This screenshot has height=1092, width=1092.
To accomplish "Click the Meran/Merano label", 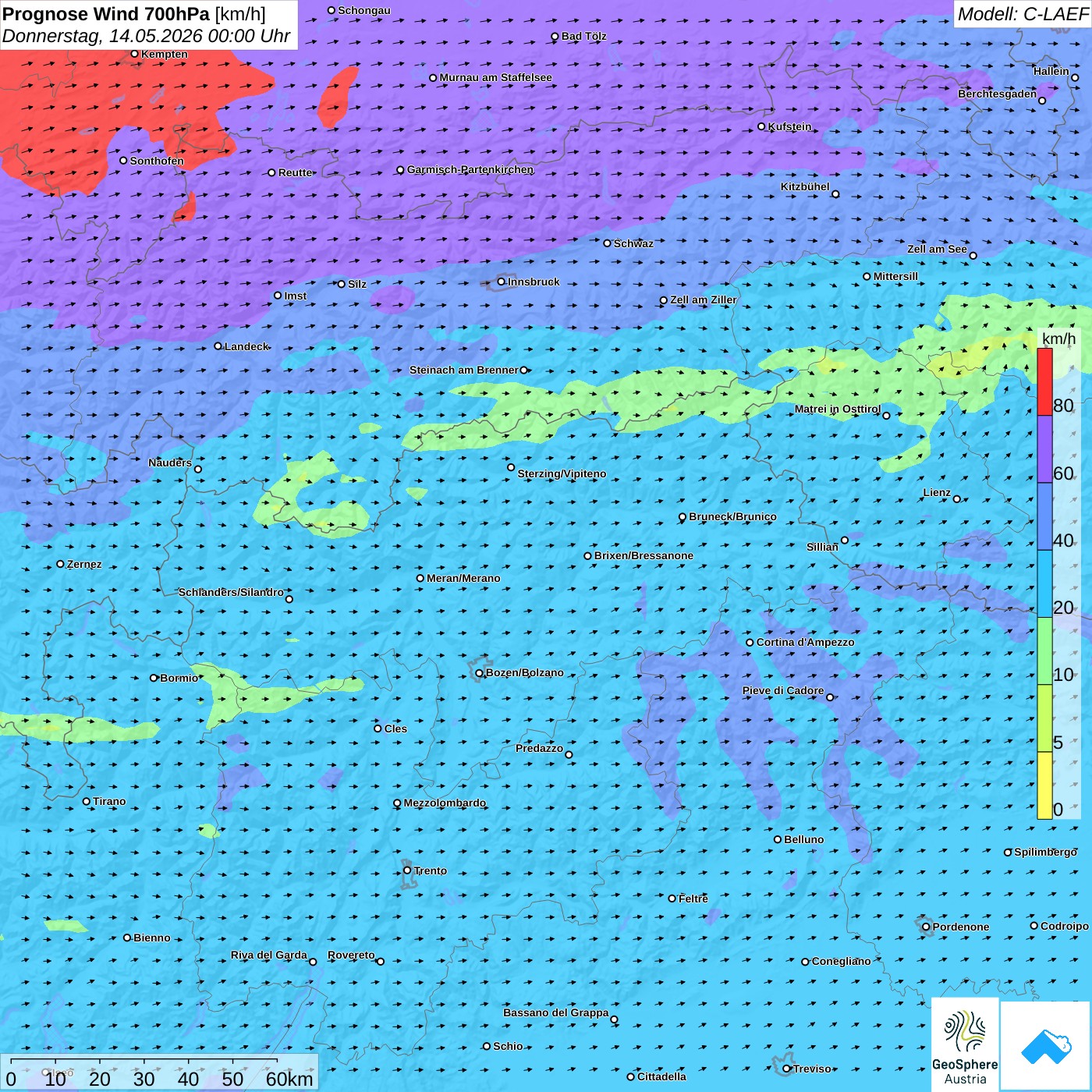I will coord(463,578).
